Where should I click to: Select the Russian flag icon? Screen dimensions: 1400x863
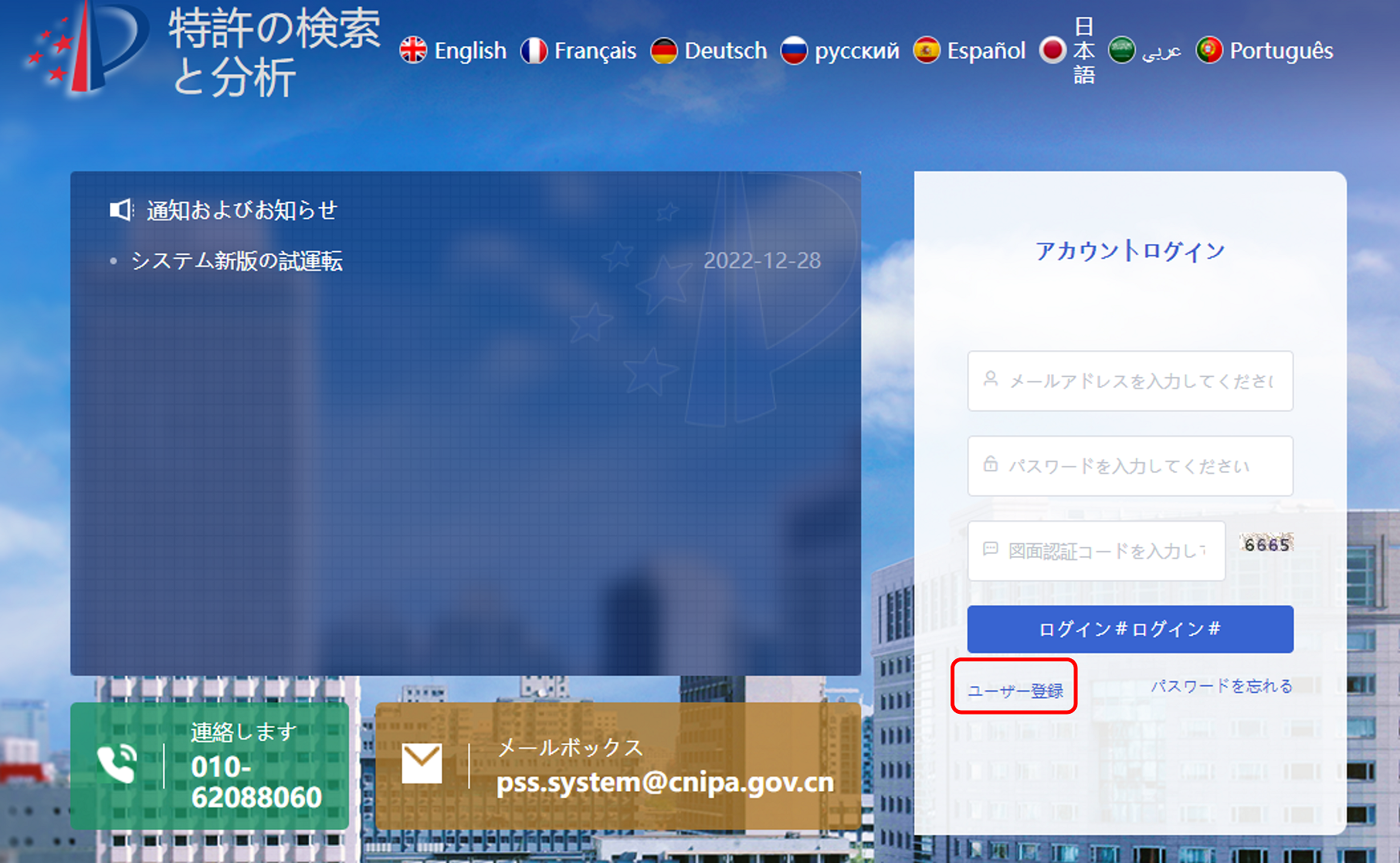pyautogui.click(x=795, y=50)
